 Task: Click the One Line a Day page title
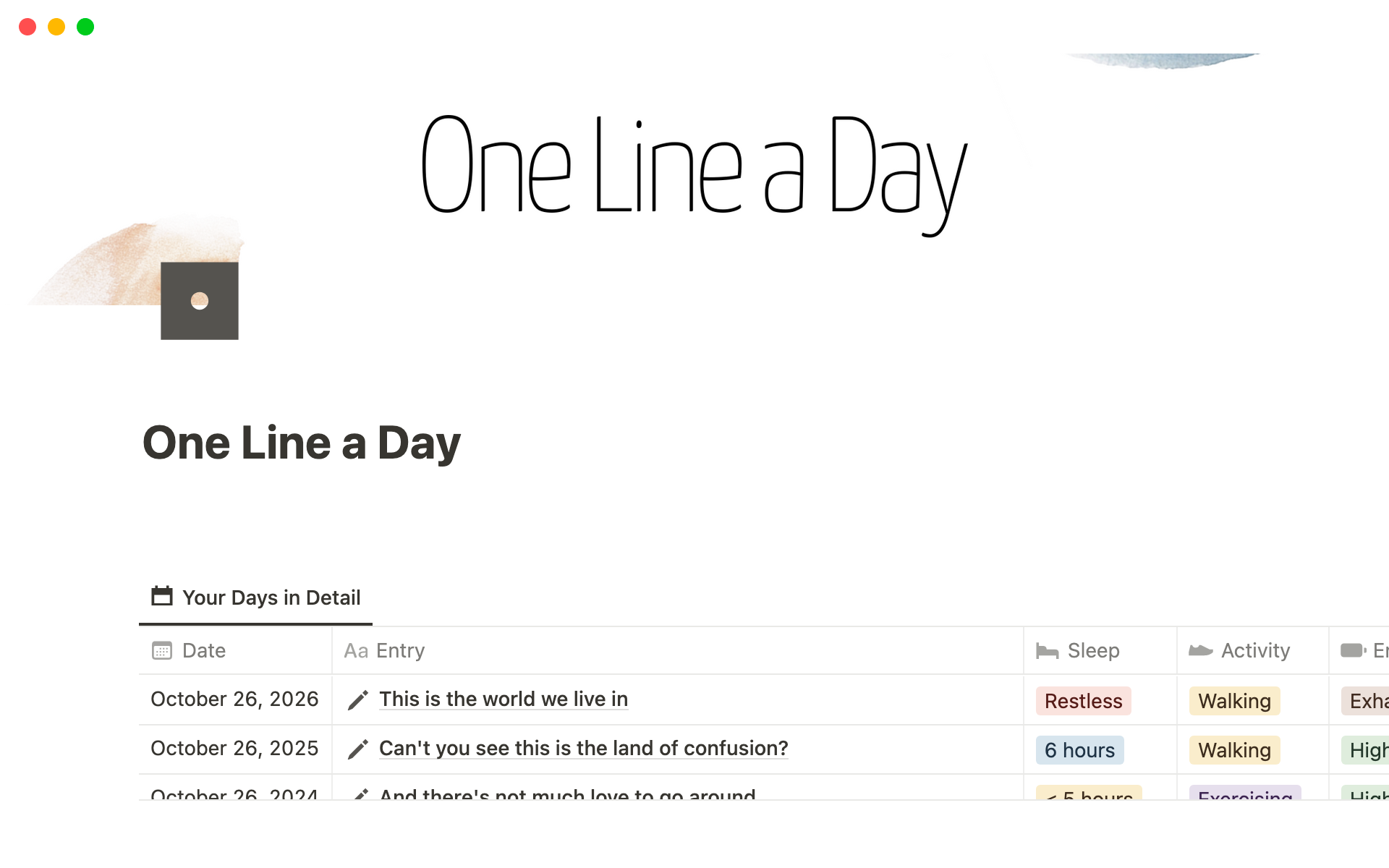(302, 443)
